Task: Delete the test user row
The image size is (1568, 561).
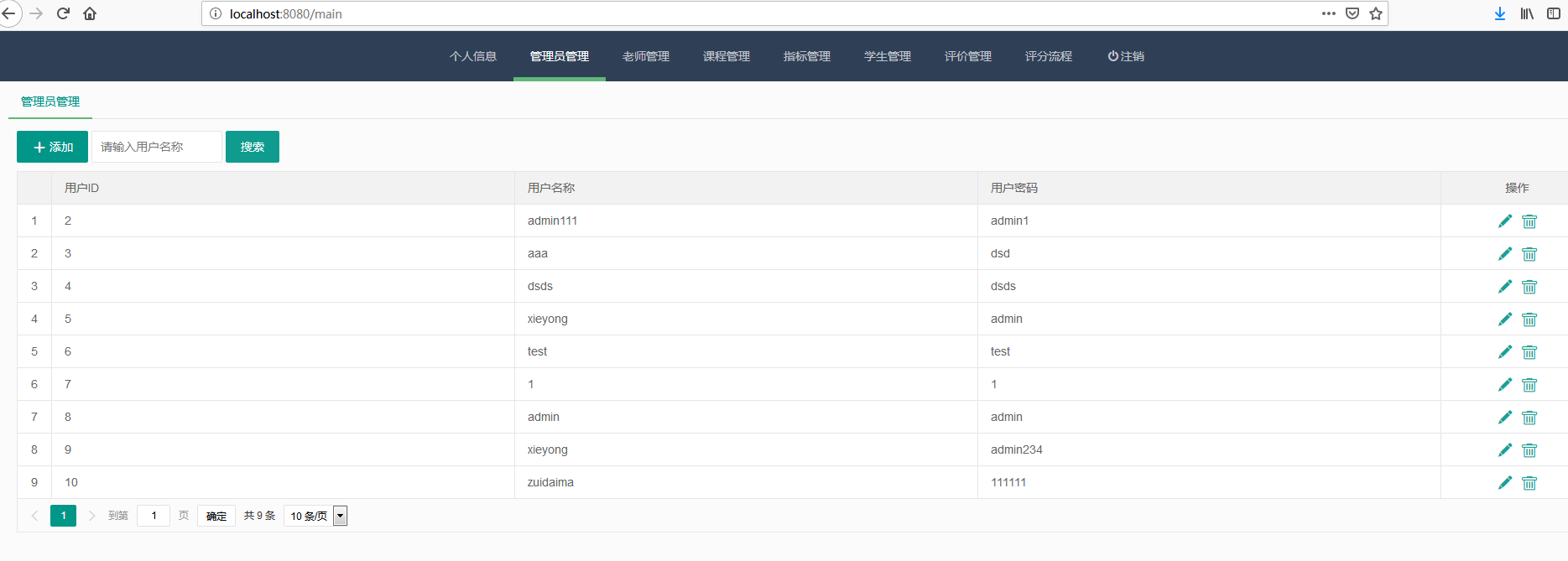Action: pos(1529,352)
